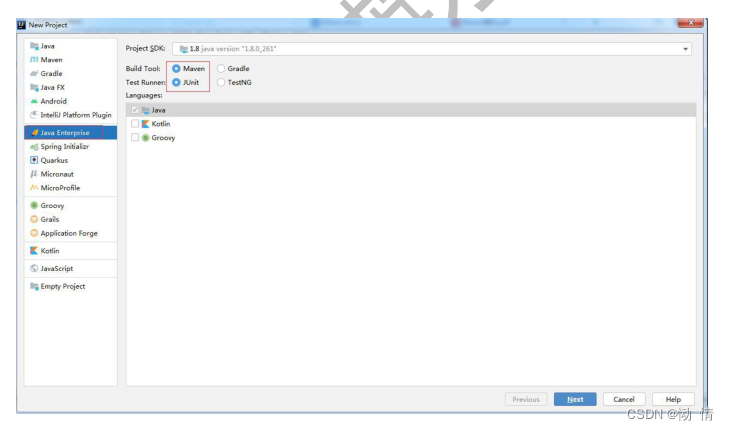Open Help for the New Project dialog
Viewport: 729px width, 430px height.
point(673,399)
